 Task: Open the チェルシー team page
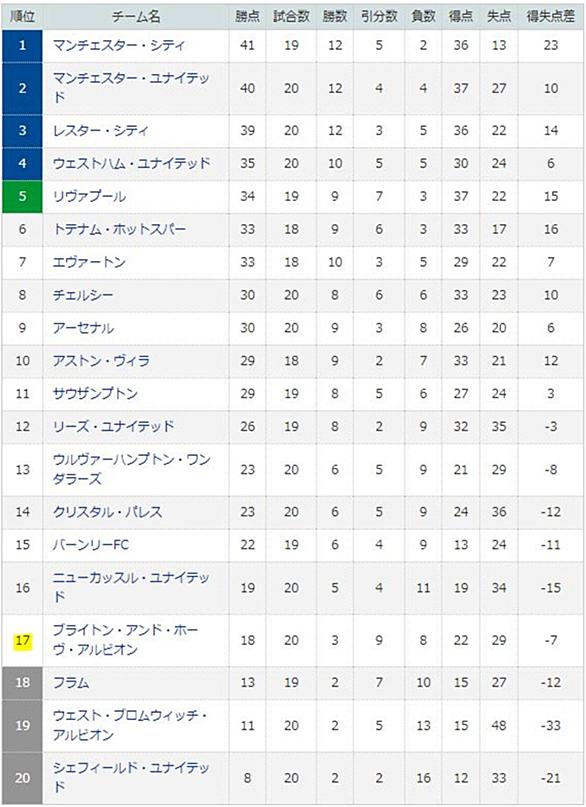click(83, 295)
